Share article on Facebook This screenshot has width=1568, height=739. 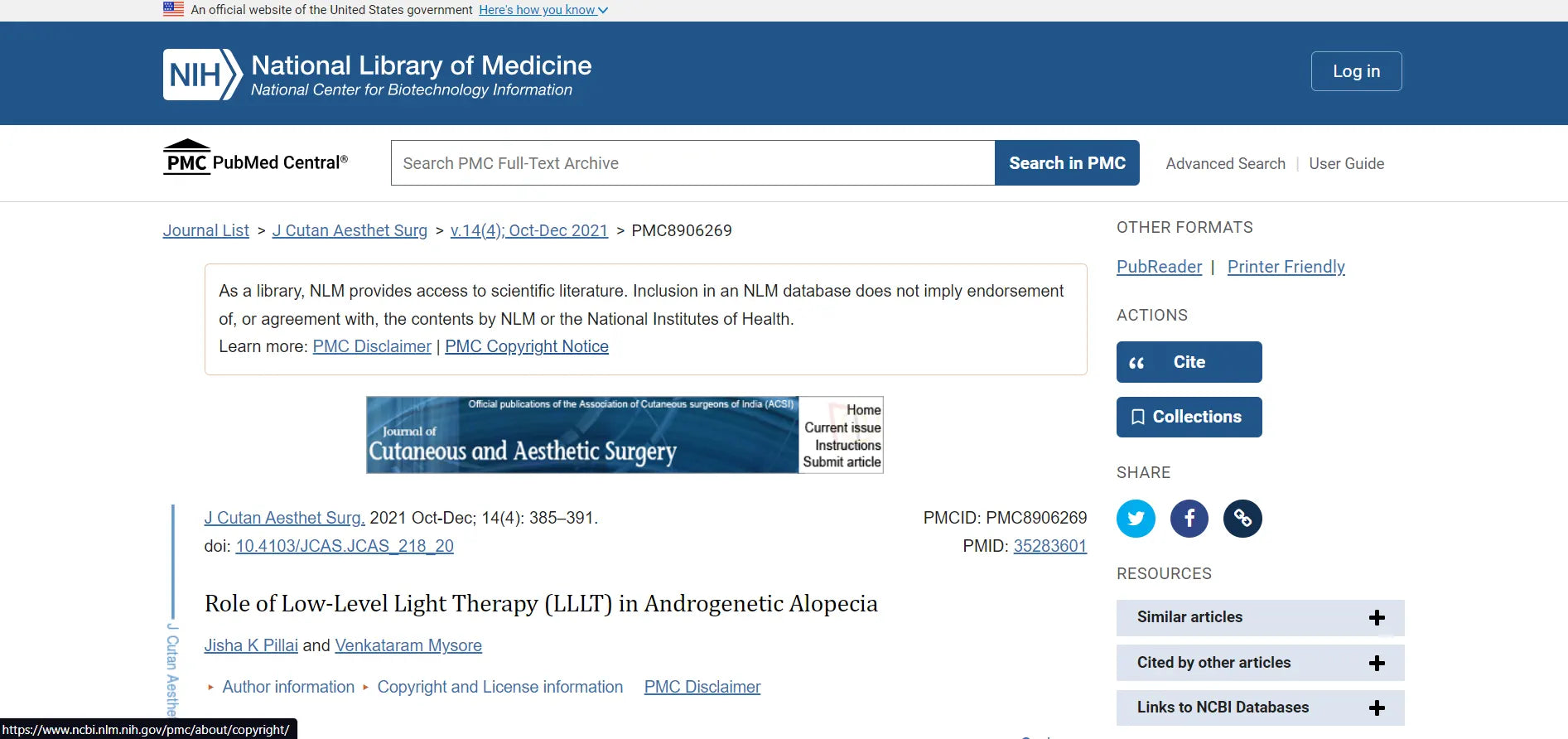click(x=1189, y=519)
